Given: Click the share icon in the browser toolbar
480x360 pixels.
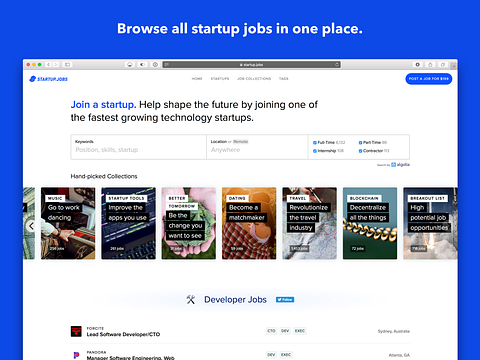Looking at the screenshot, I should coord(430,65).
